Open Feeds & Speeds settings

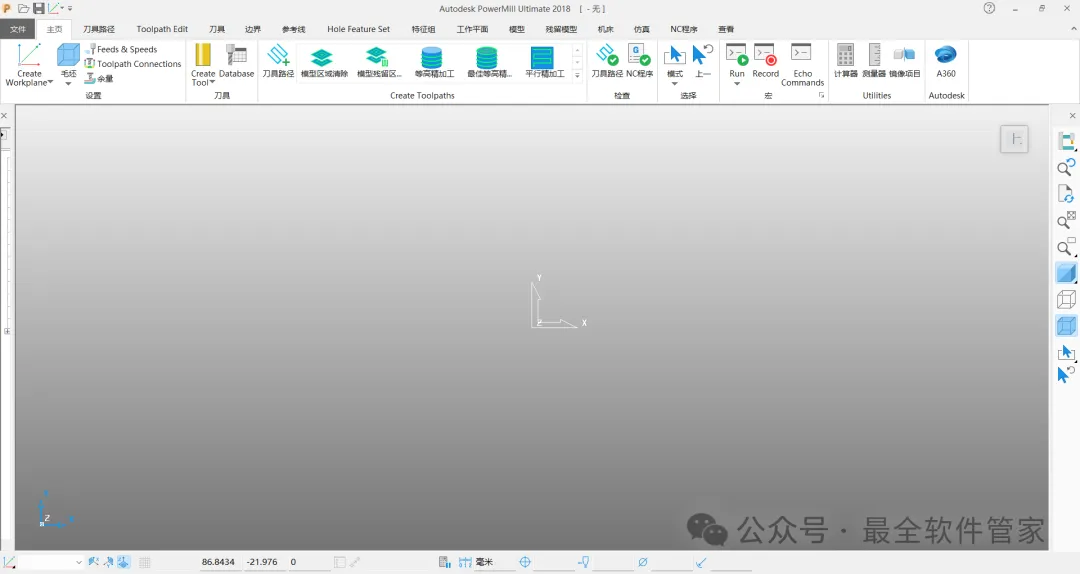[x=123, y=49]
